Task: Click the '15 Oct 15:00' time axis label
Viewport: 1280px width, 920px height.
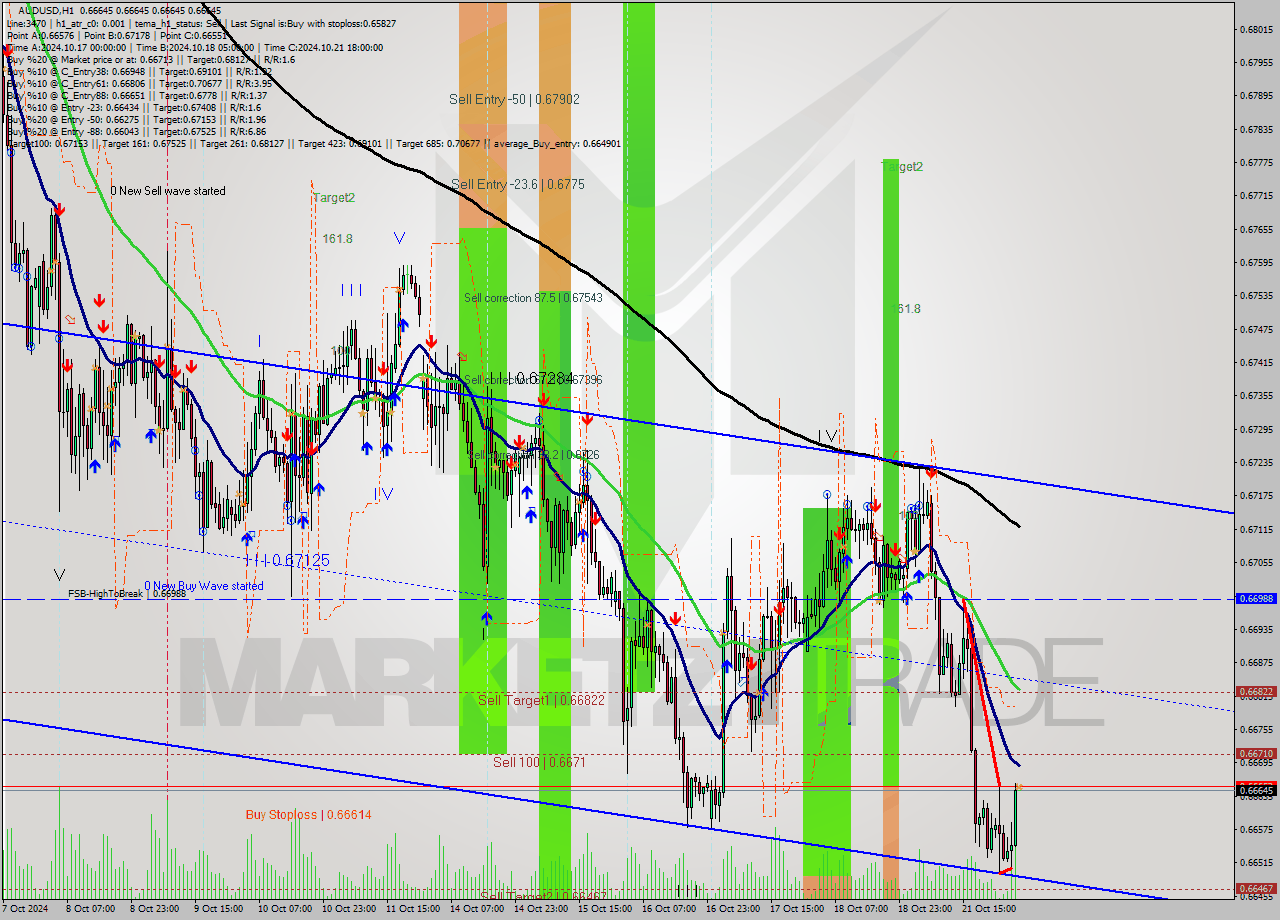Action: point(604,910)
